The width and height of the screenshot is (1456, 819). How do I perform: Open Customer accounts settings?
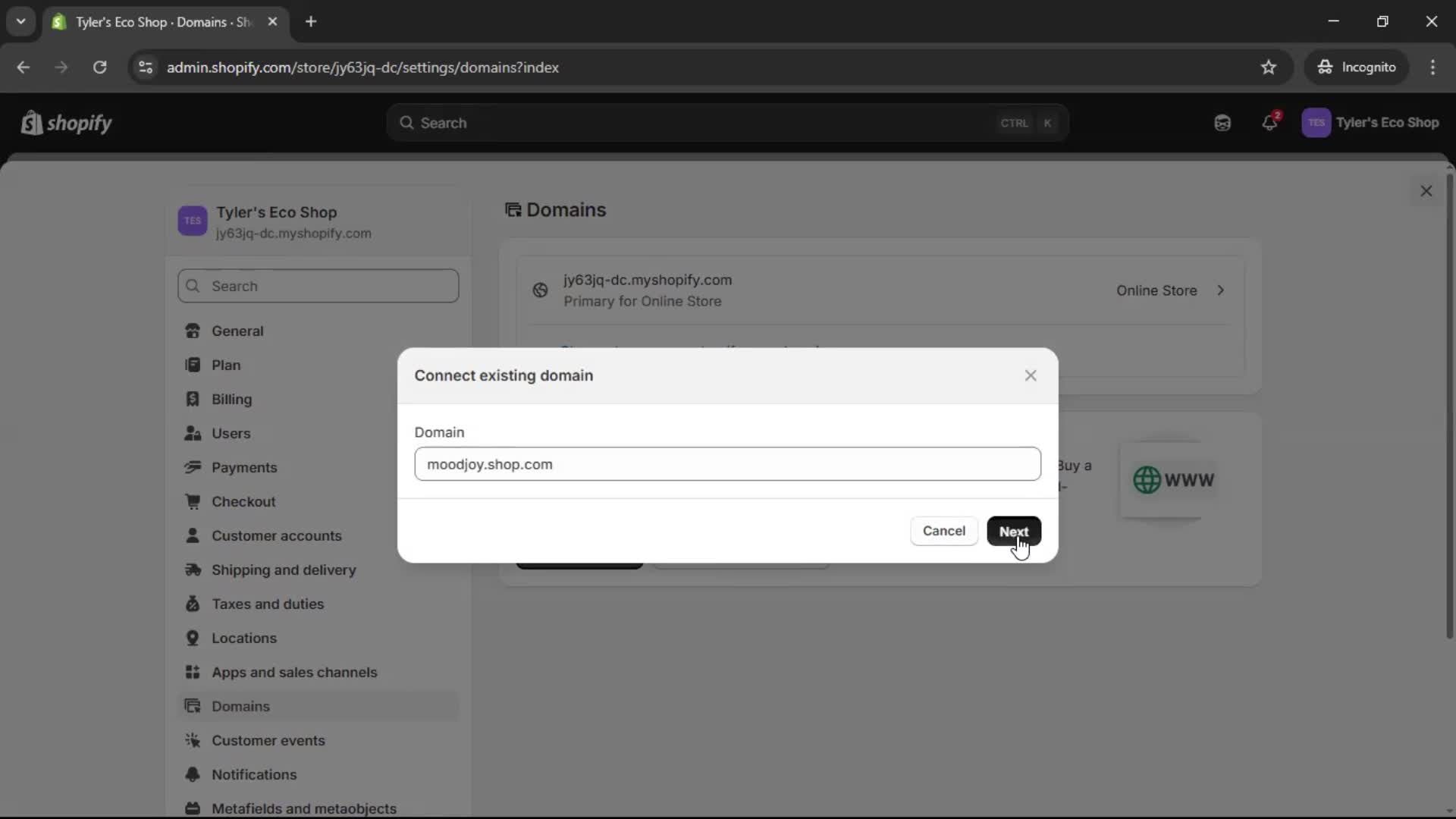click(x=278, y=535)
